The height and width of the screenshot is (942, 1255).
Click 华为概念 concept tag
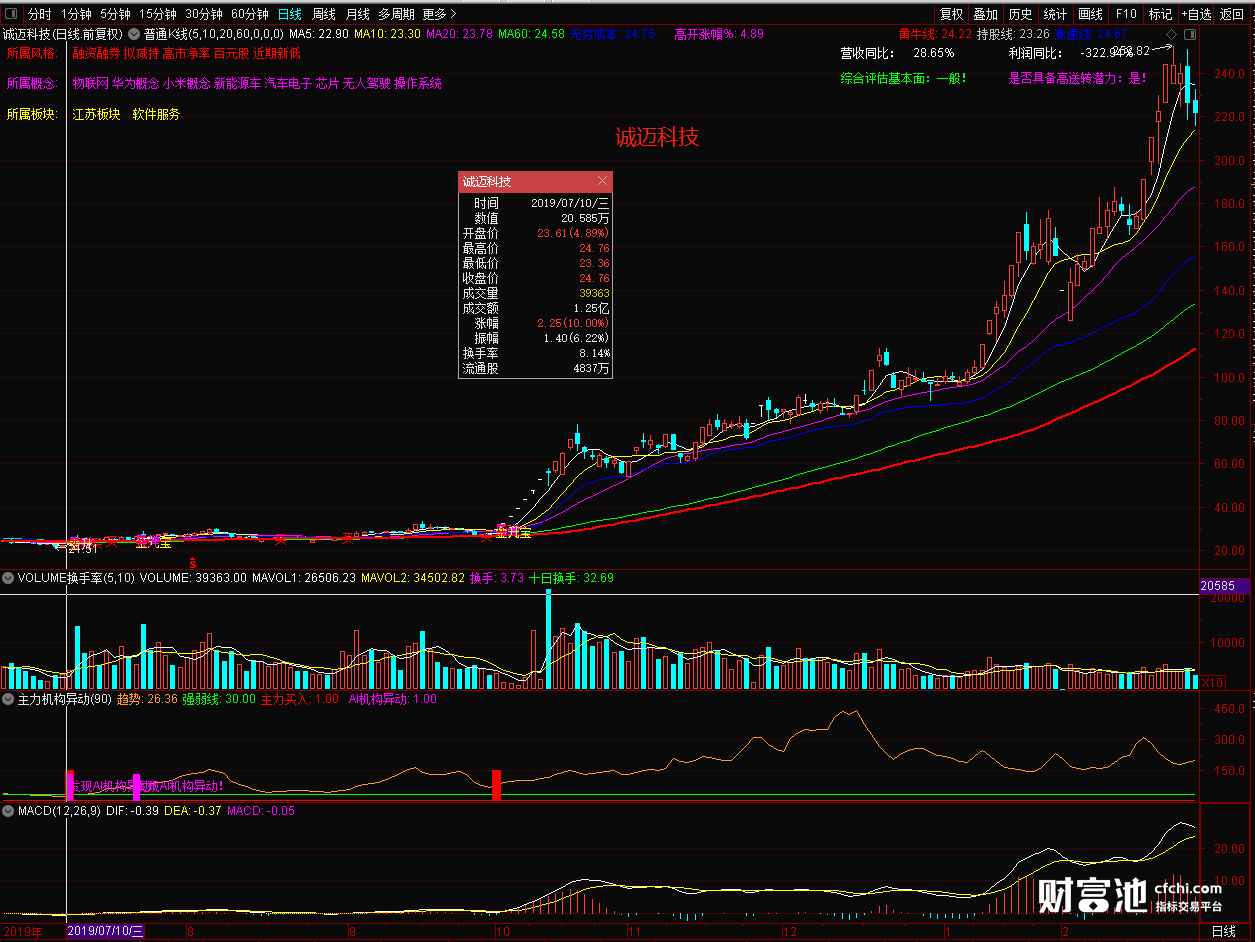136,84
